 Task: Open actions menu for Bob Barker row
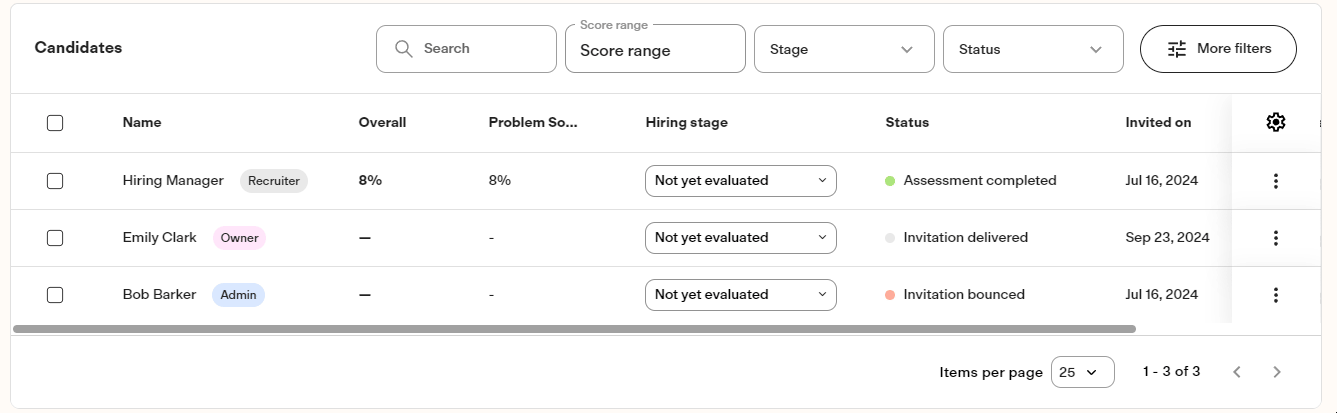[1275, 295]
